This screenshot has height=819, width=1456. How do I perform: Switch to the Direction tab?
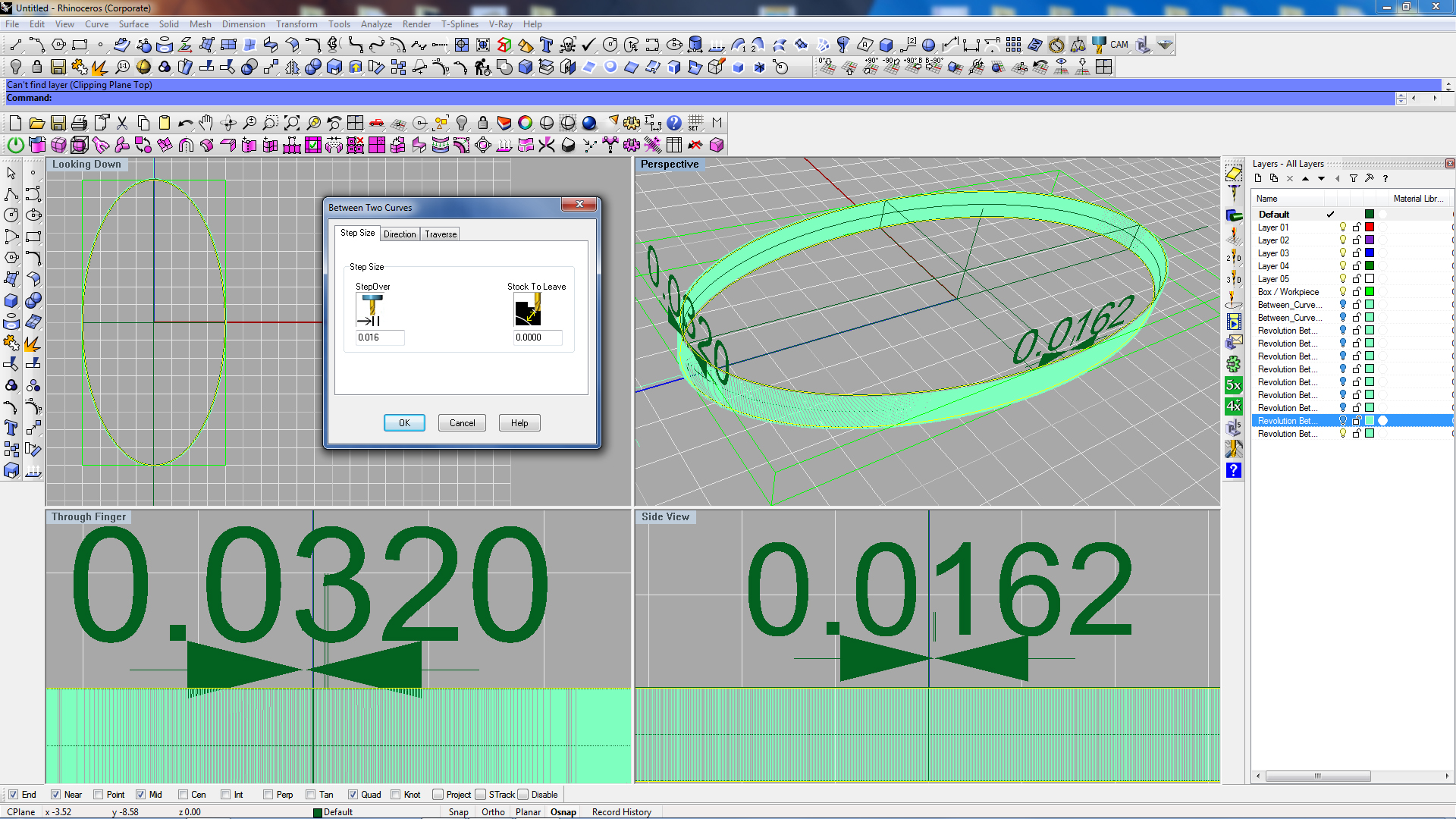pos(400,234)
